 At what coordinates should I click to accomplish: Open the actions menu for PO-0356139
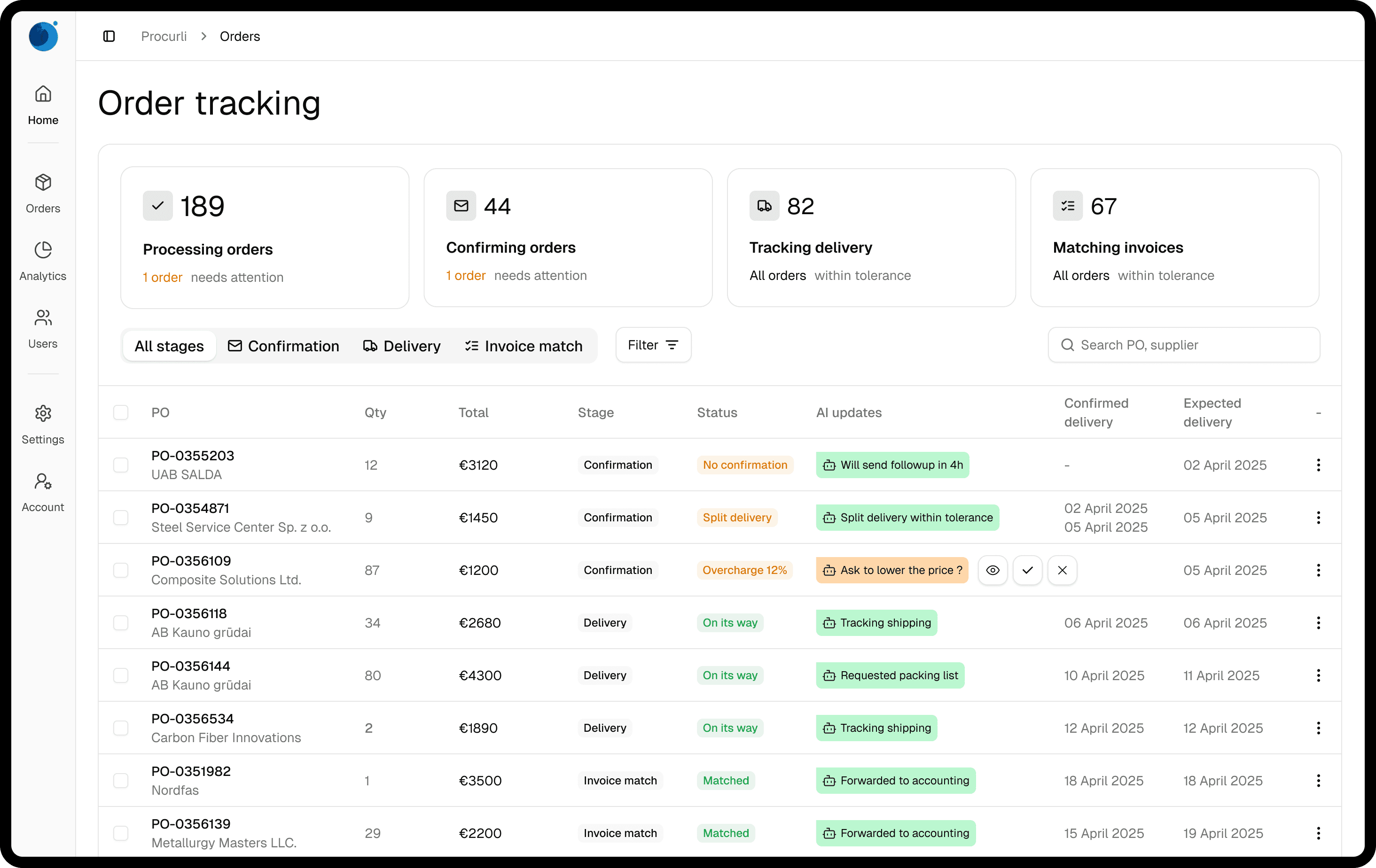point(1318,833)
